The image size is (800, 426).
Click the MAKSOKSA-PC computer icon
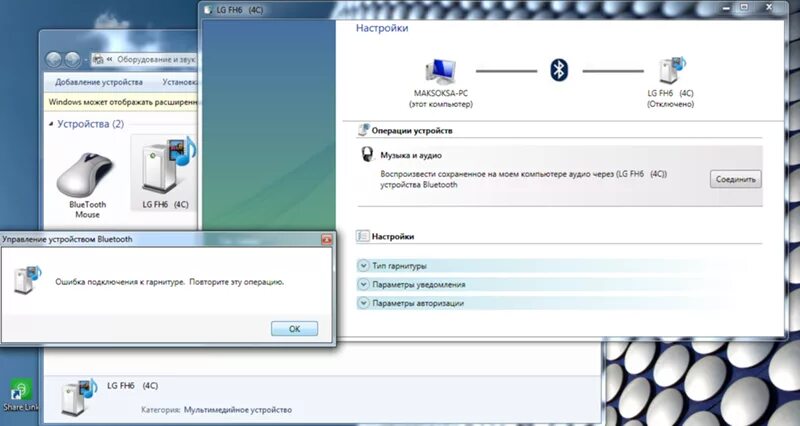click(x=440, y=71)
